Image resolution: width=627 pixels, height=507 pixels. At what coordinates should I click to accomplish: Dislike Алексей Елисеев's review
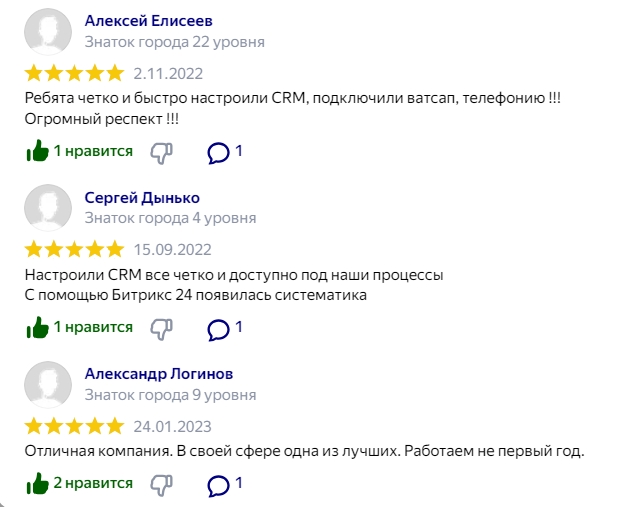(x=162, y=152)
